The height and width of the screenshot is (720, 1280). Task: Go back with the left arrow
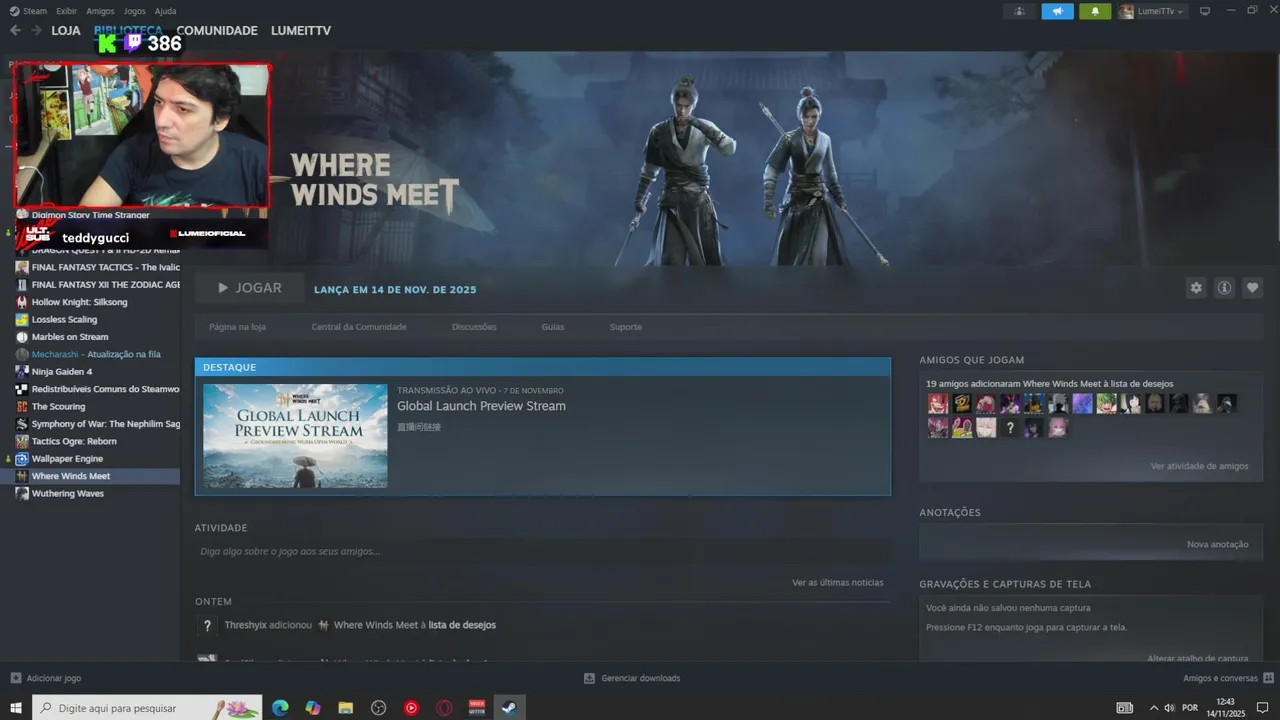15,31
